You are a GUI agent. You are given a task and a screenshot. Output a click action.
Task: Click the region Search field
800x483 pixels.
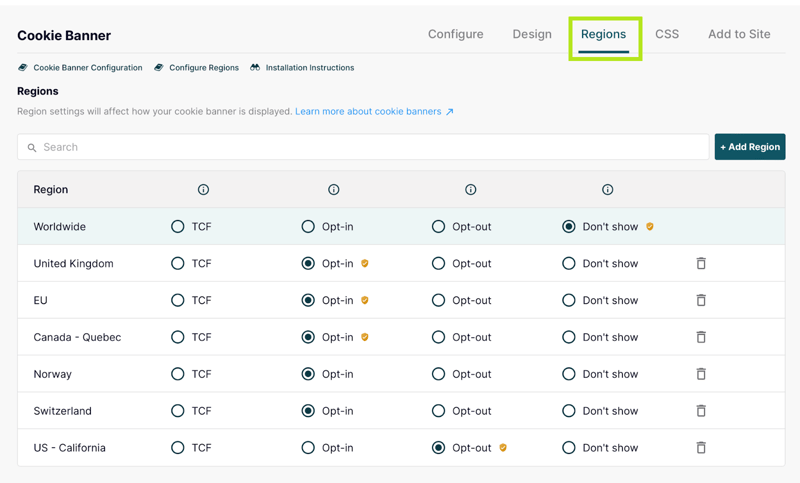tap(363, 147)
